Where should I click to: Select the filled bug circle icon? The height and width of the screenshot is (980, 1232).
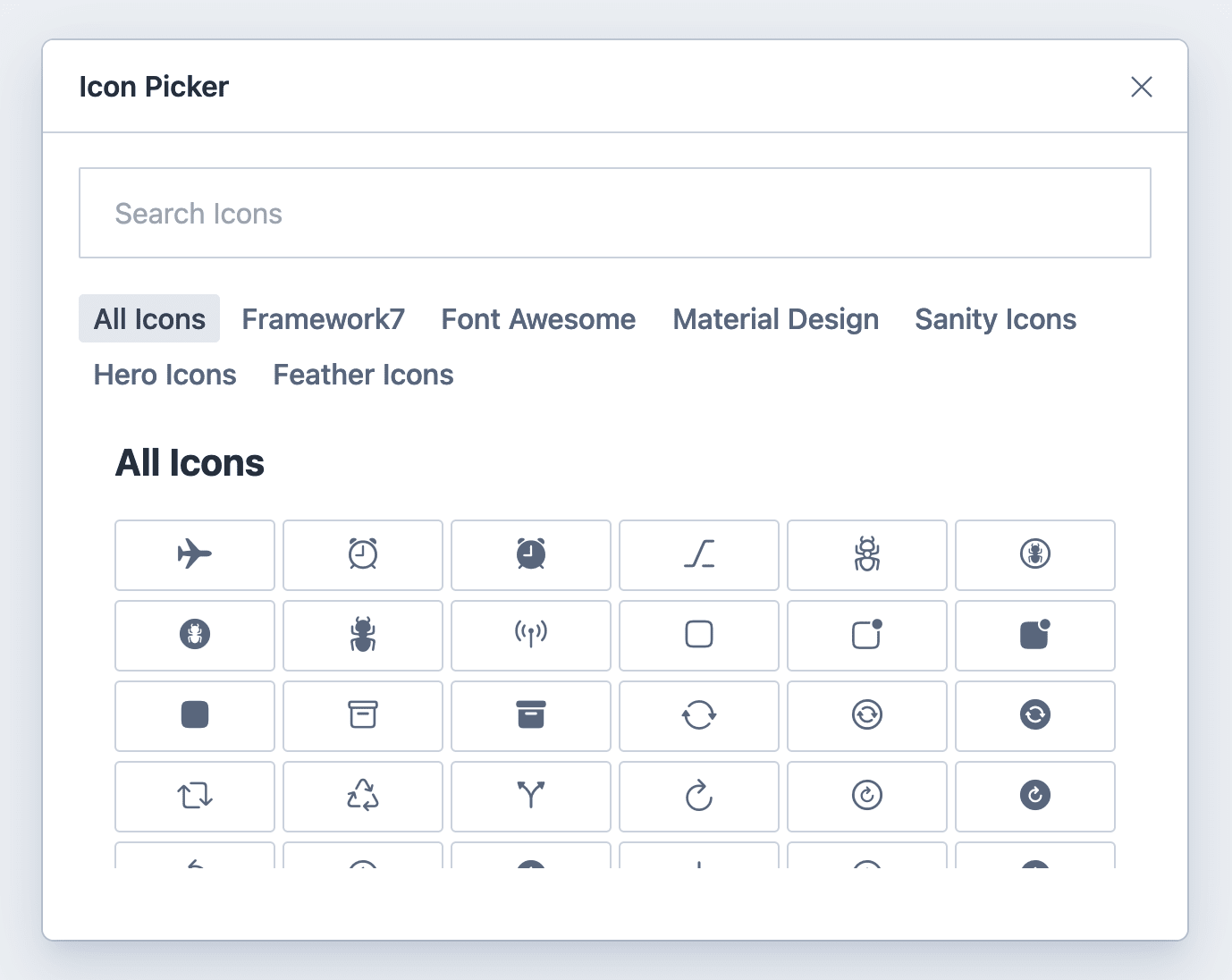click(x=194, y=636)
